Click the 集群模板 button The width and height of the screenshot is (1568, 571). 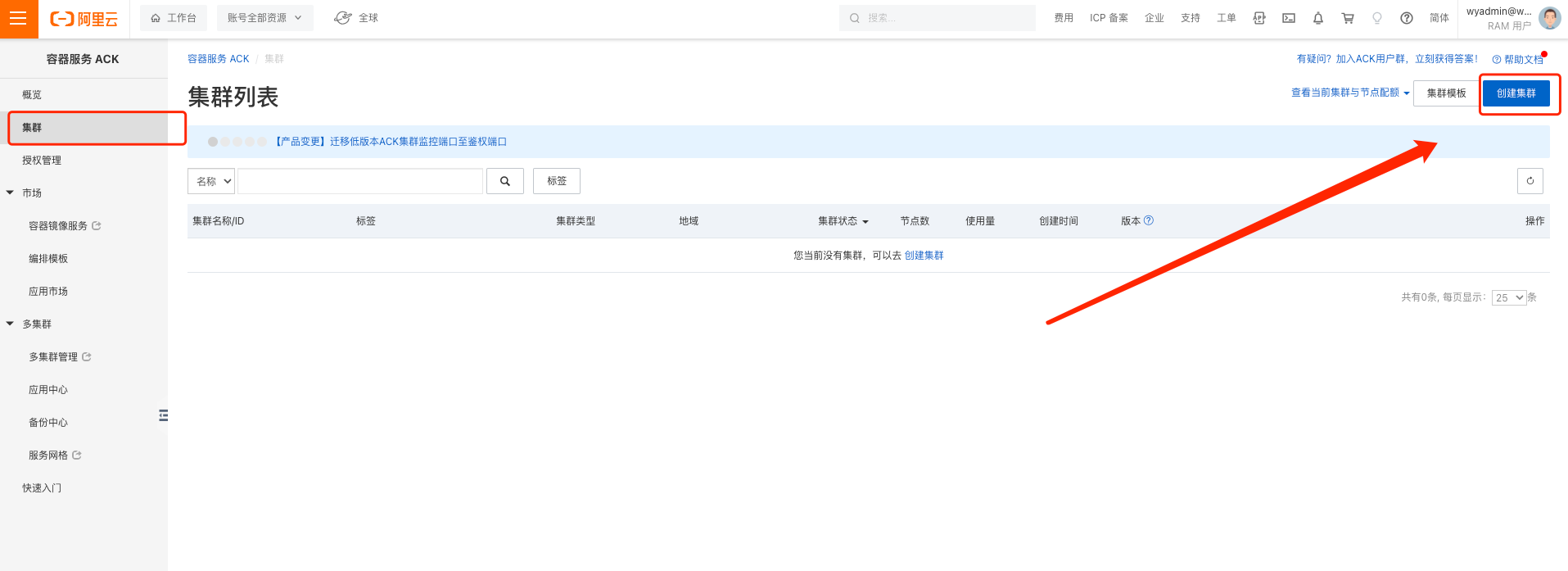pos(1446,93)
